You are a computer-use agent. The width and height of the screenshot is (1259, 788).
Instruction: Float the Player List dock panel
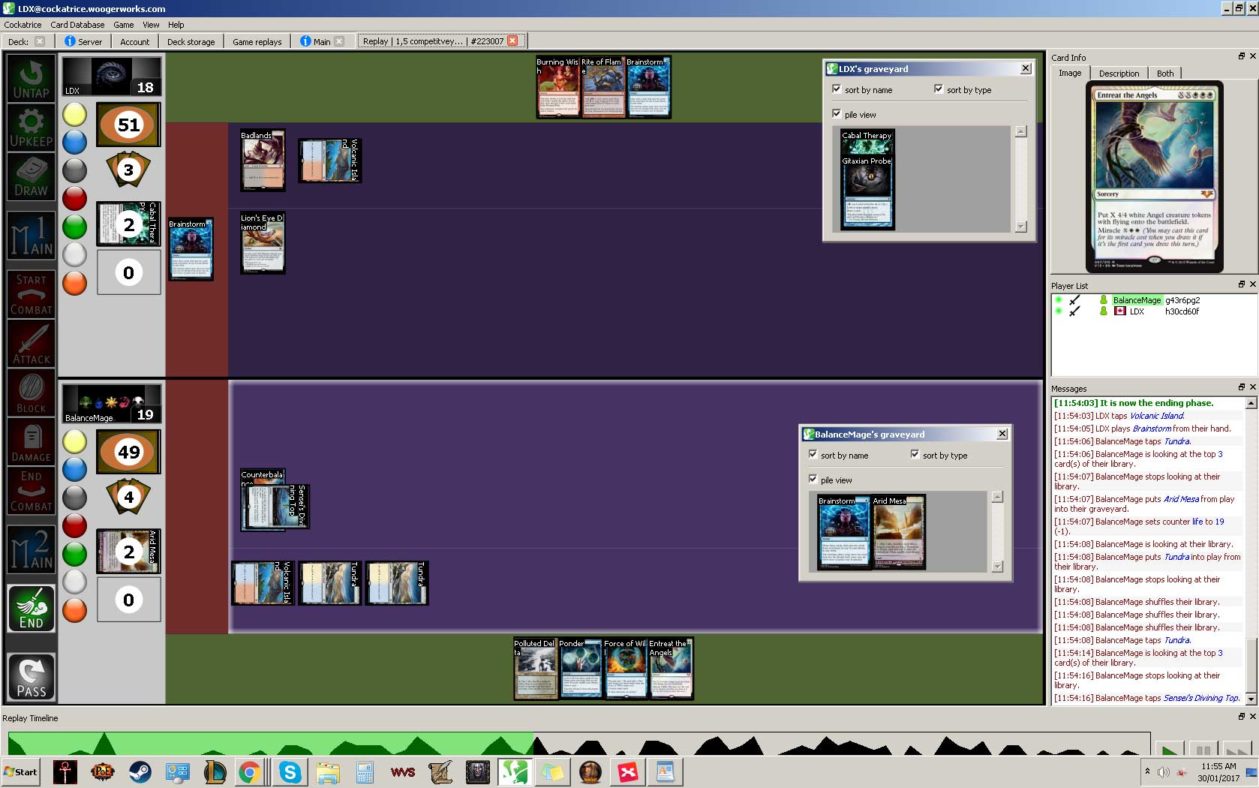pos(1240,285)
